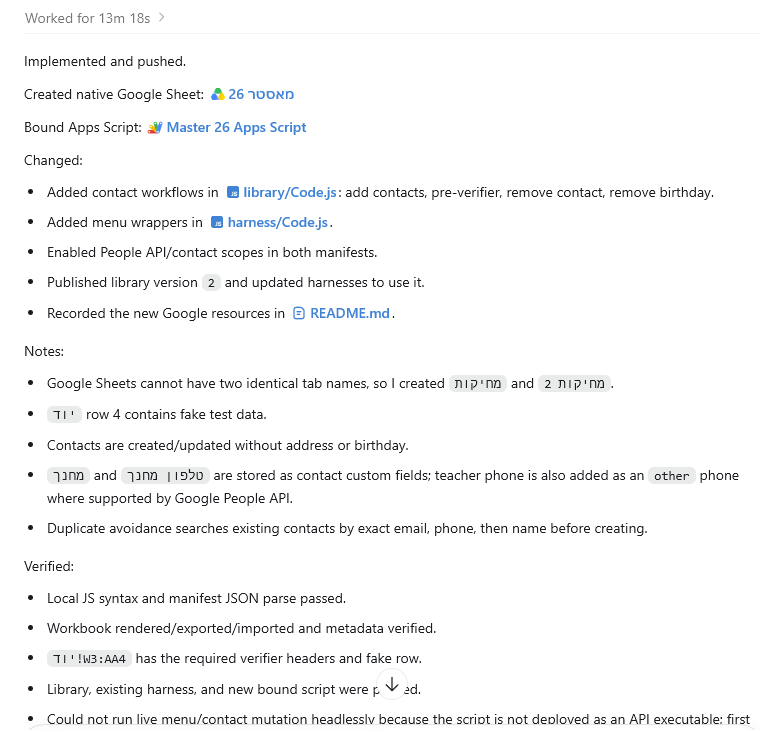Click the JS file icon beside library/Code.js
The image size is (765, 732).
point(233,193)
